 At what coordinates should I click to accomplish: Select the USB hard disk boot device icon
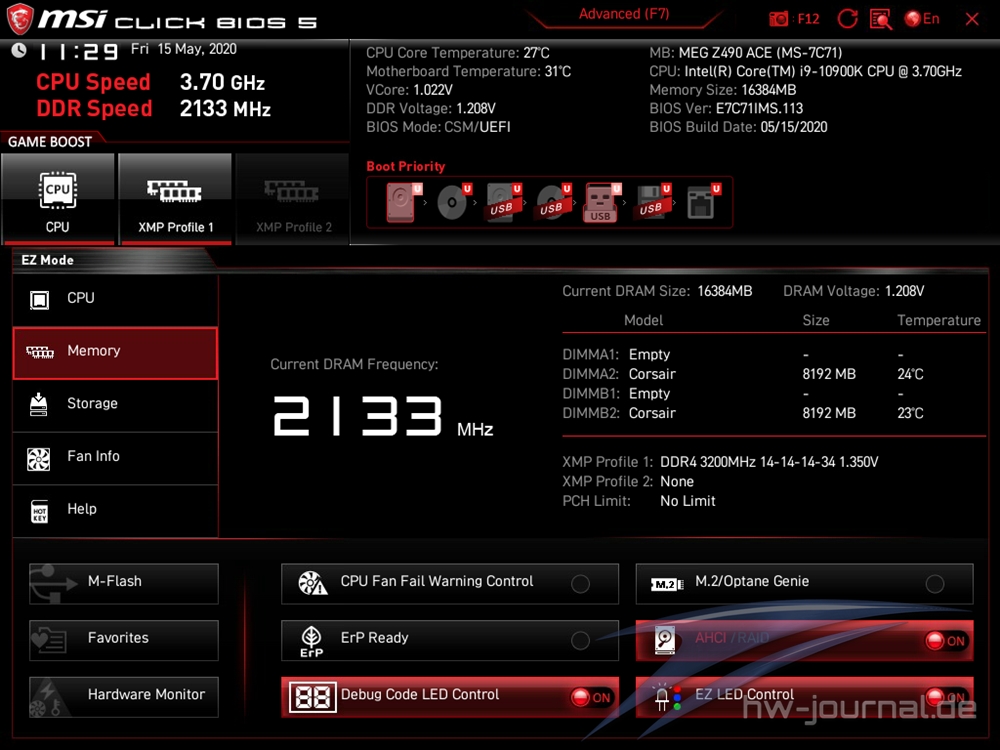(x=504, y=202)
